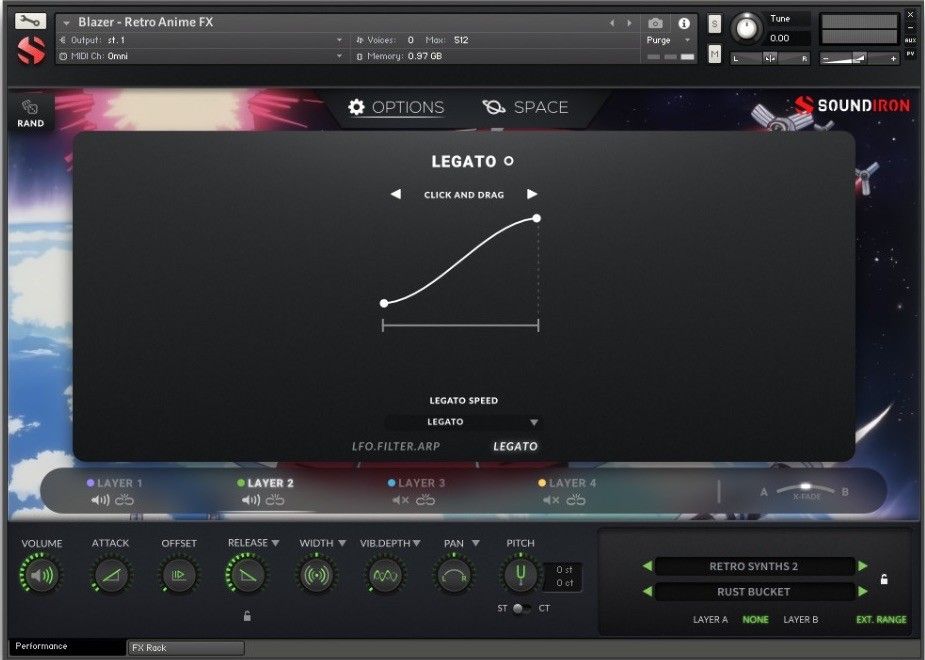Viewport: 925px width, 660px height.
Task: Switch to the SPACE tab
Action: point(525,108)
